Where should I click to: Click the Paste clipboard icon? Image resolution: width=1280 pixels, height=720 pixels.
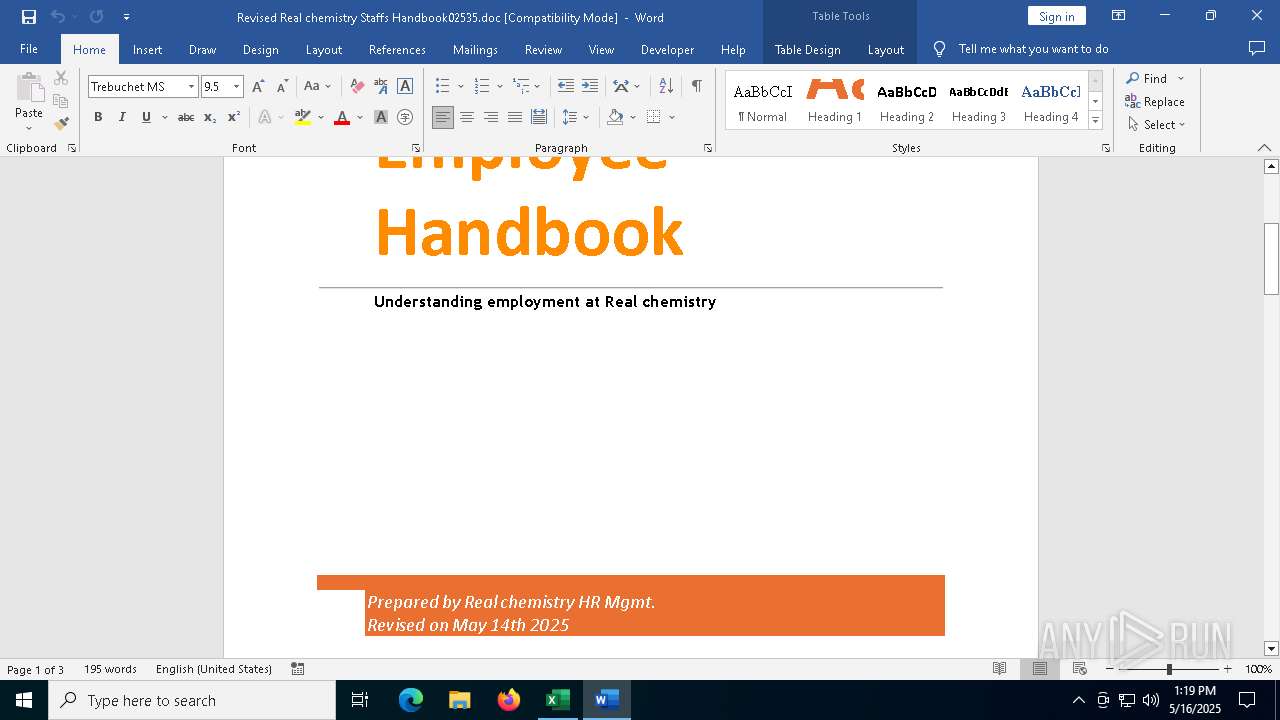(x=29, y=88)
